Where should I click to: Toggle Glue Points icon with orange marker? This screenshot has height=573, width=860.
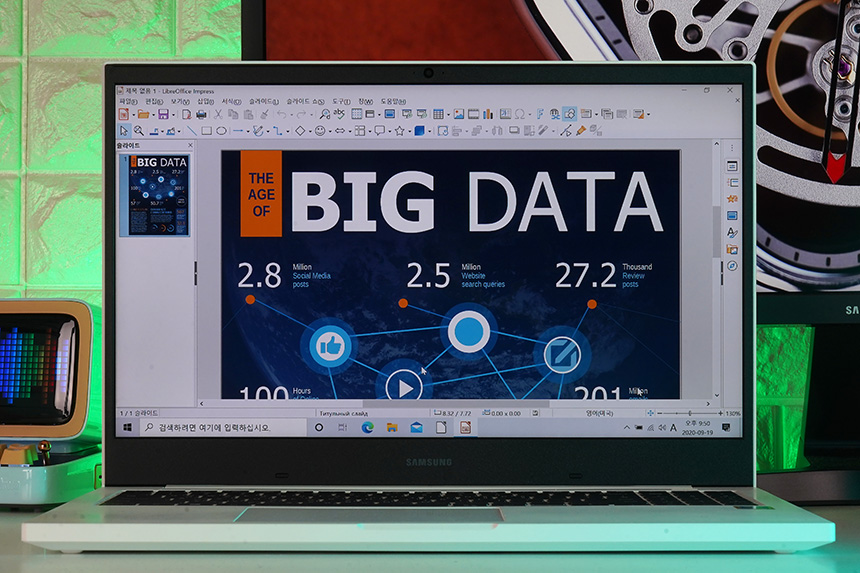tap(581, 131)
